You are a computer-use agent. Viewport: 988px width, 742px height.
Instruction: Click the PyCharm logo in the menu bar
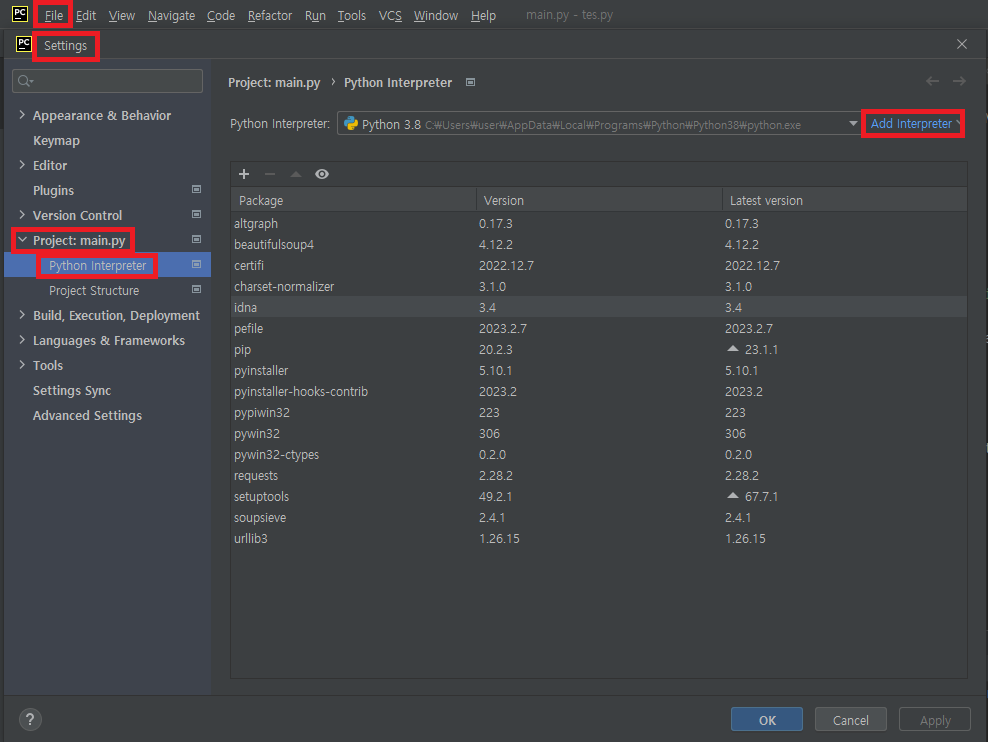pyautogui.click(x=20, y=14)
